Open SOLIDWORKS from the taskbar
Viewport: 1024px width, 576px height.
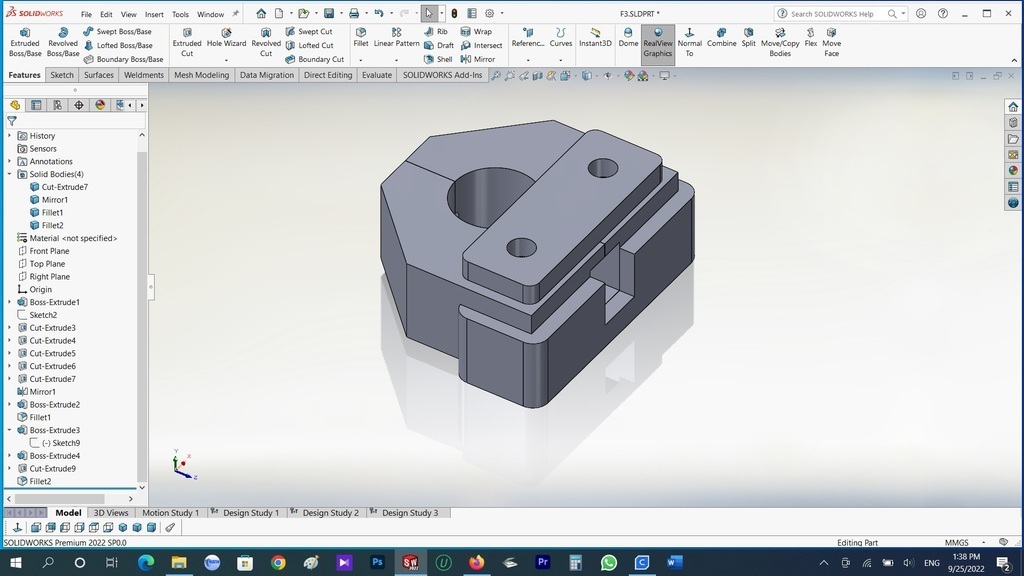409,563
